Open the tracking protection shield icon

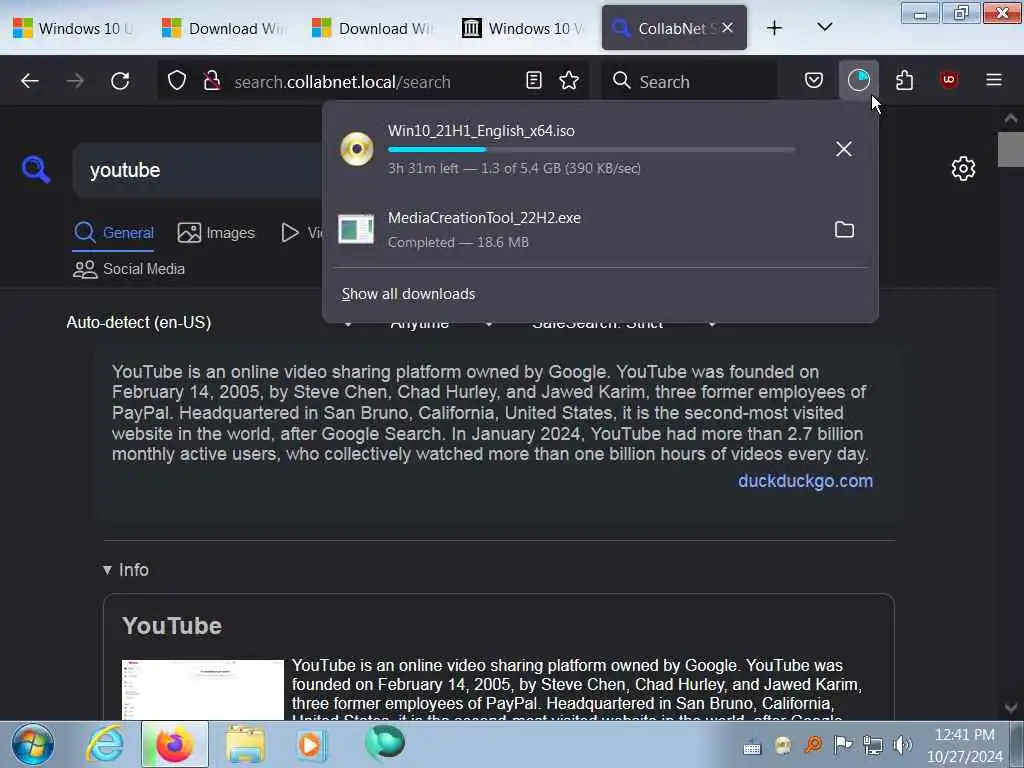(177, 81)
